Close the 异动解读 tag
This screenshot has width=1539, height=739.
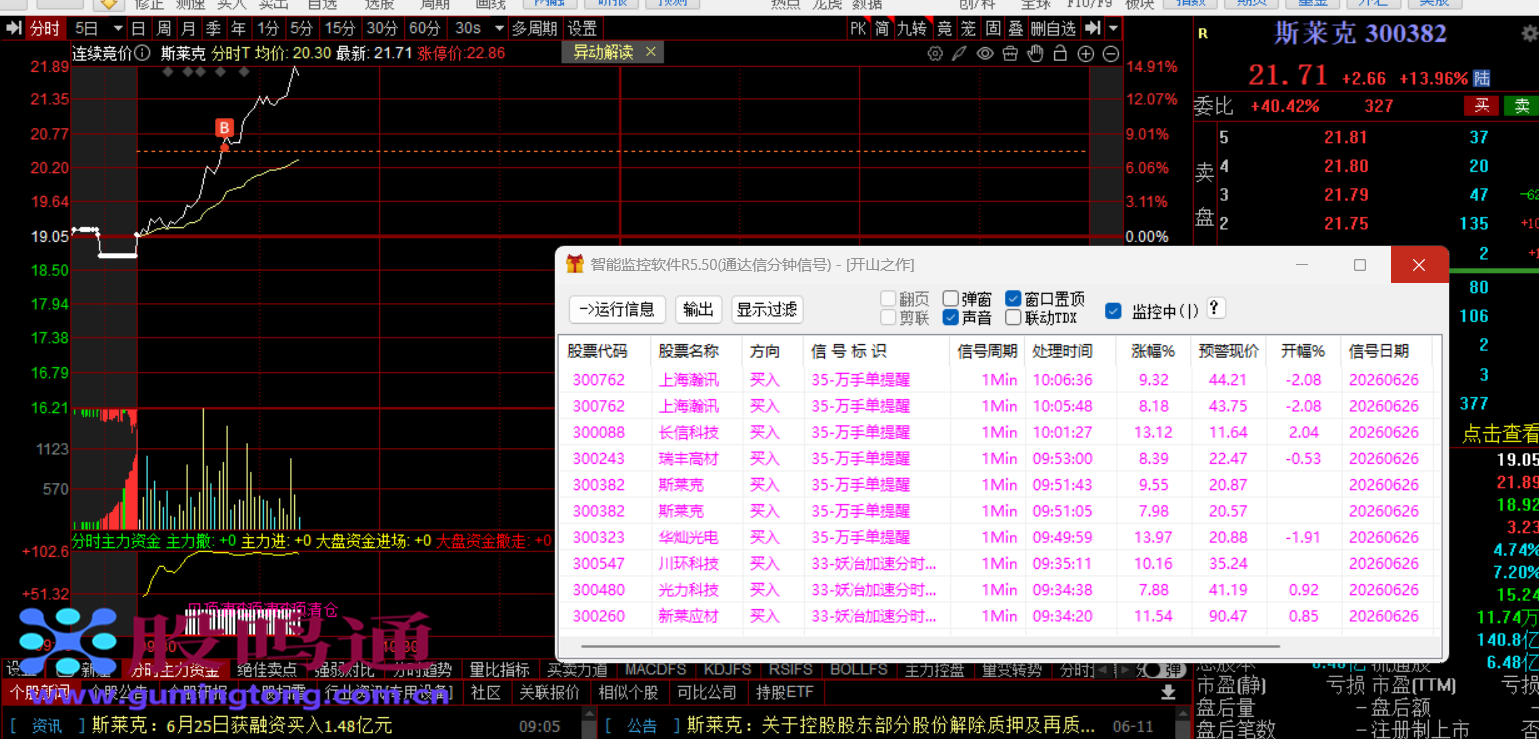(651, 51)
